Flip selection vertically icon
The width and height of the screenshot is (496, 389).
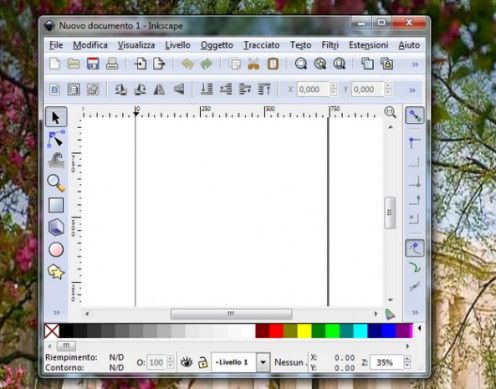pyautogui.click(x=179, y=89)
